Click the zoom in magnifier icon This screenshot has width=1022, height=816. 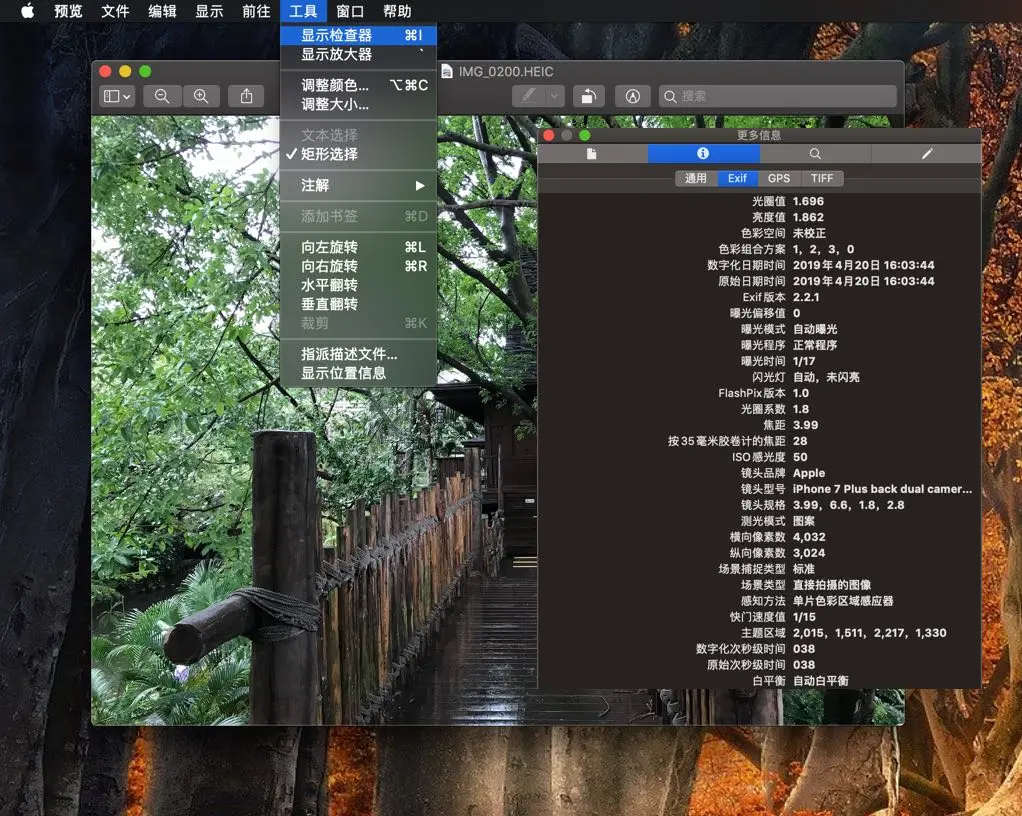click(201, 96)
